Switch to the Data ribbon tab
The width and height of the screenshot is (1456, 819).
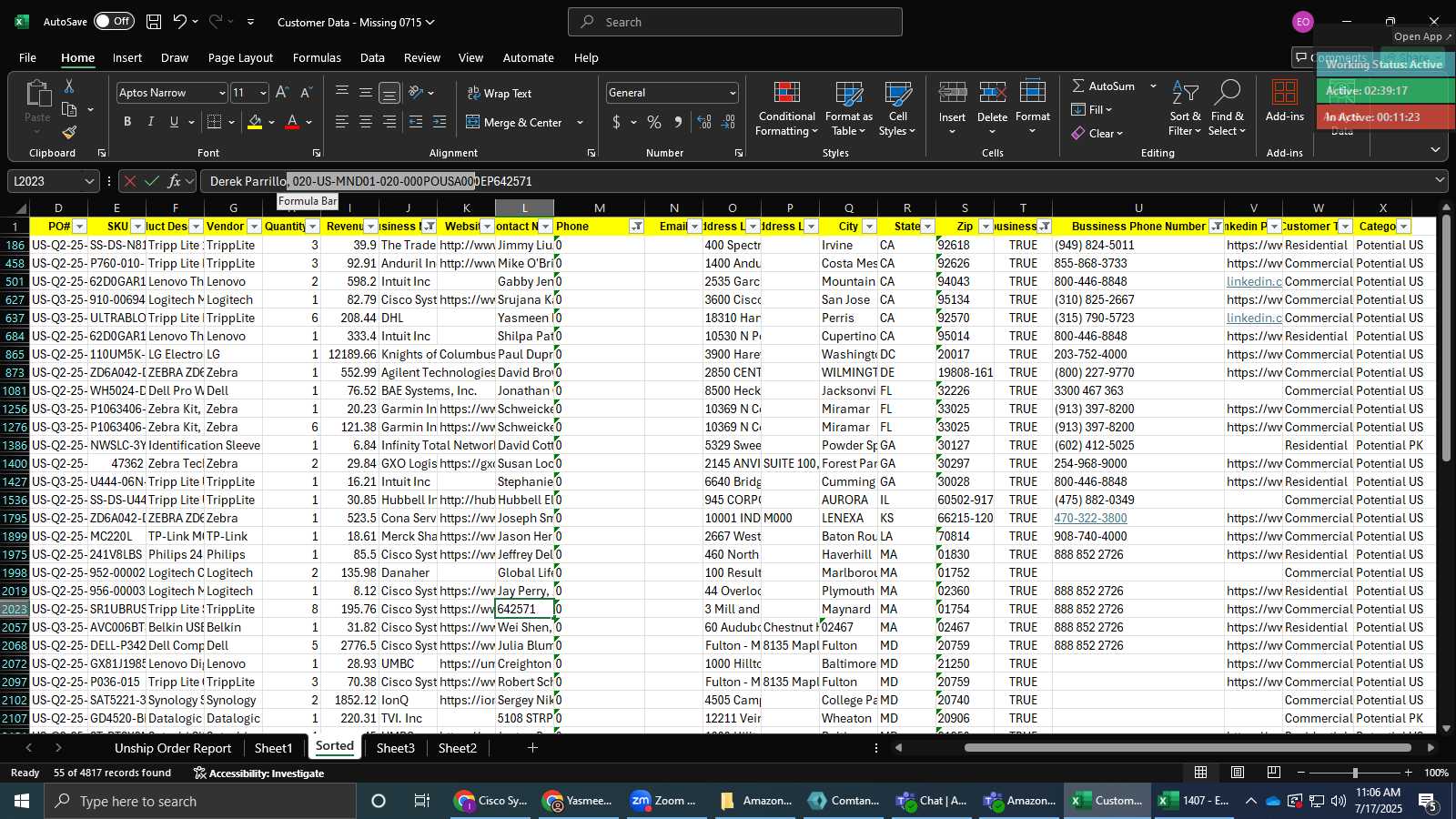coord(372,57)
